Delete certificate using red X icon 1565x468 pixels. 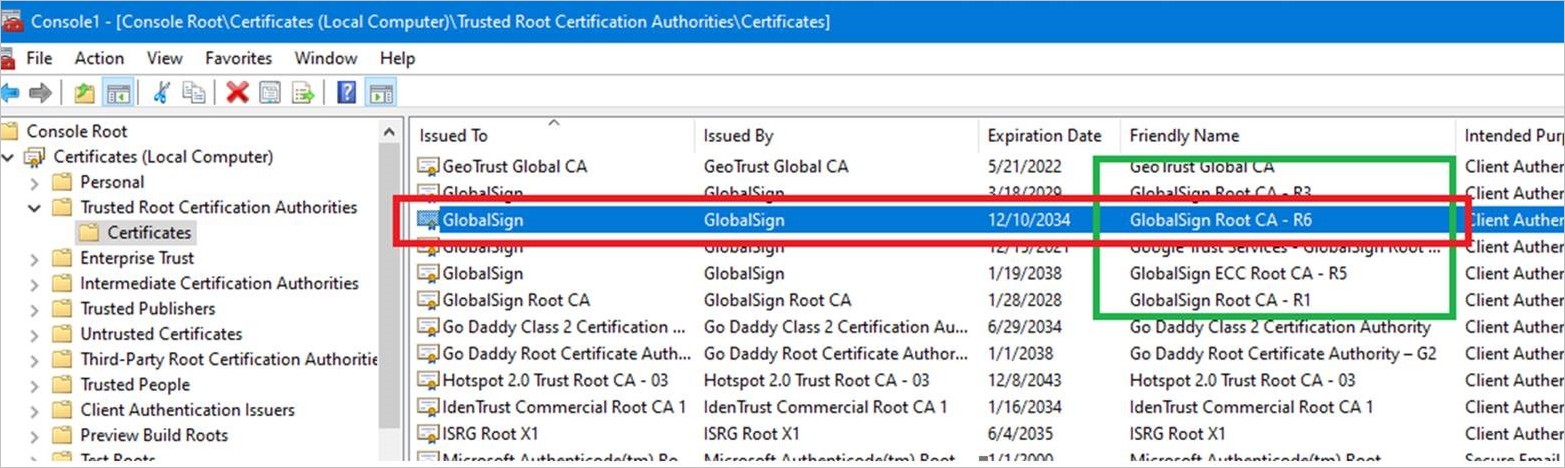[x=237, y=93]
